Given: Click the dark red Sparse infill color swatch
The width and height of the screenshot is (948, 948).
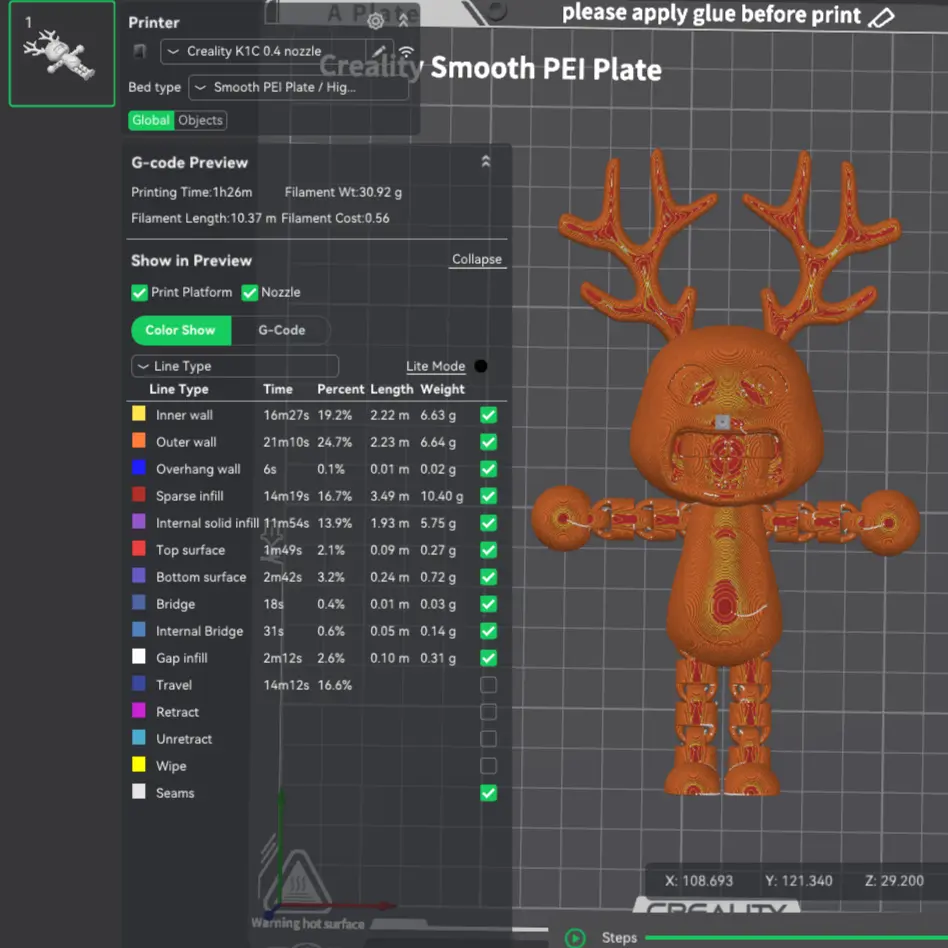Looking at the screenshot, I should coord(138,495).
